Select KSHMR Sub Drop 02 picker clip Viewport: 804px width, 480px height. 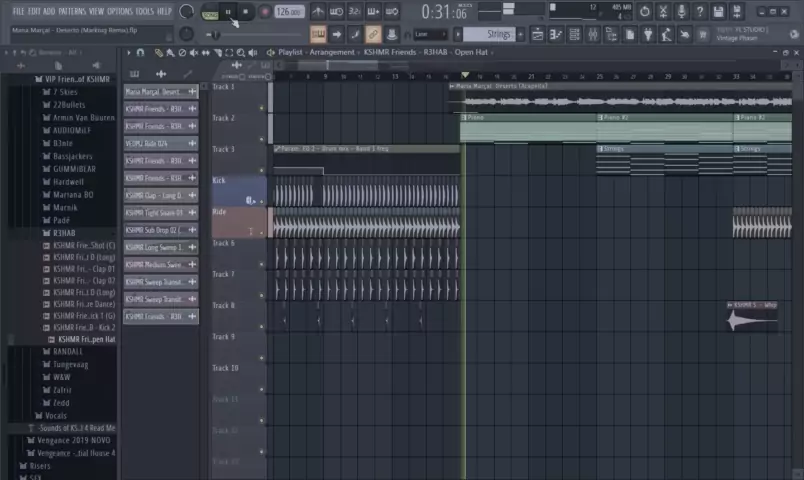tap(160, 230)
